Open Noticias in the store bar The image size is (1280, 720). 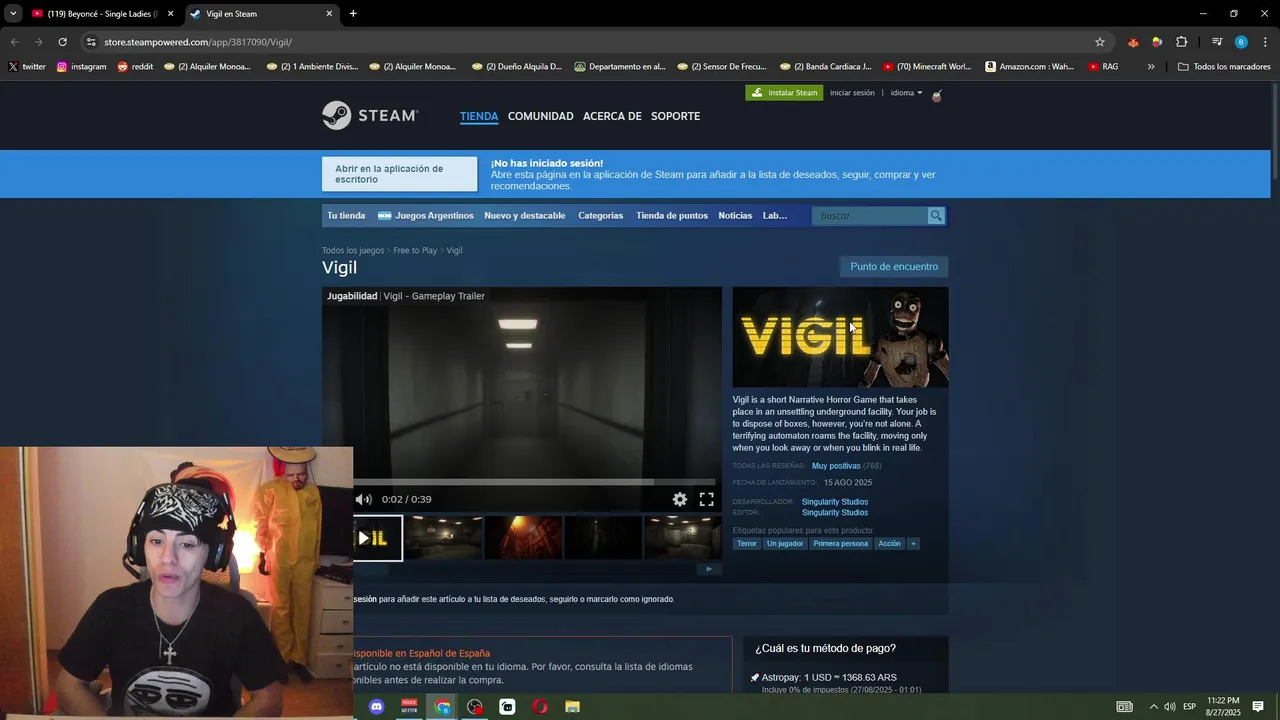735,216
